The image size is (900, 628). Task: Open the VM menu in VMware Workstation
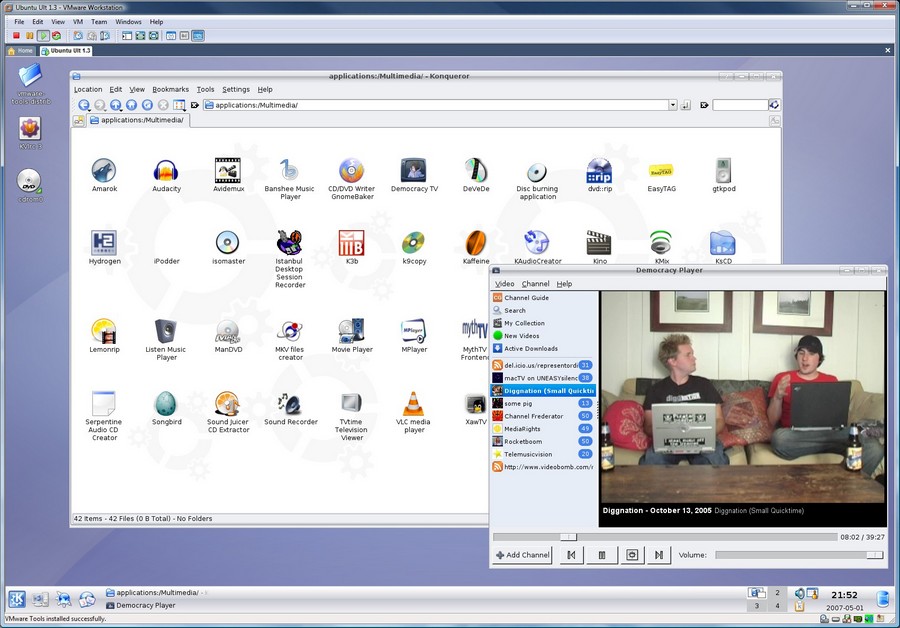click(x=78, y=22)
